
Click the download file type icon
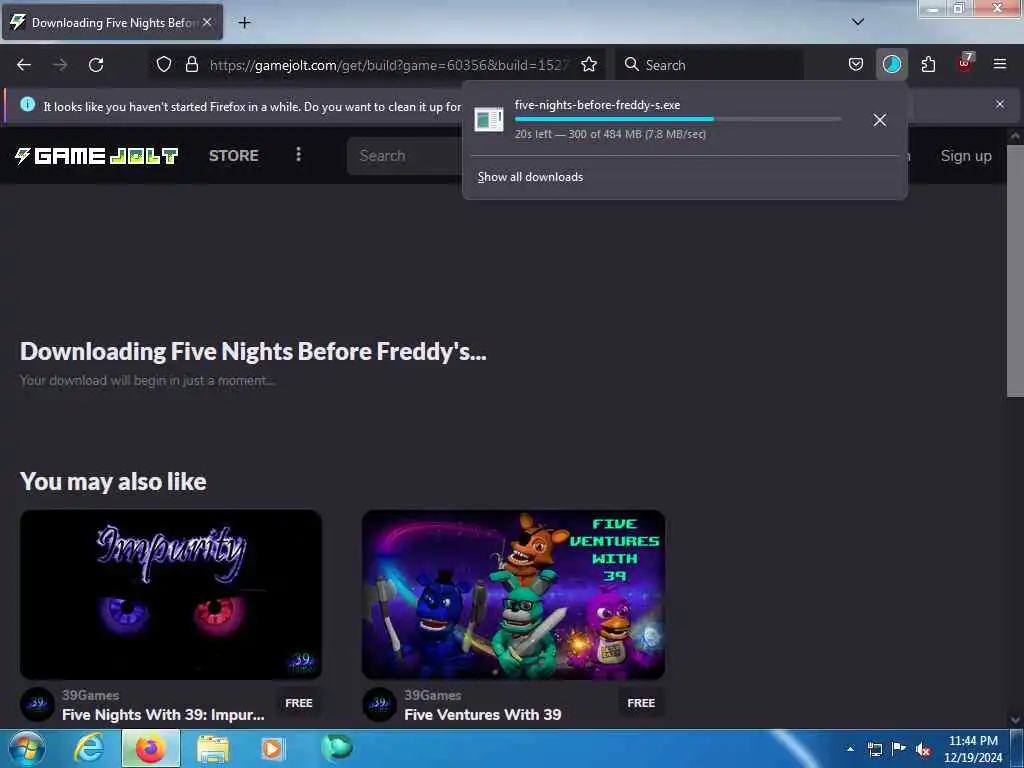[x=488, y=120]
